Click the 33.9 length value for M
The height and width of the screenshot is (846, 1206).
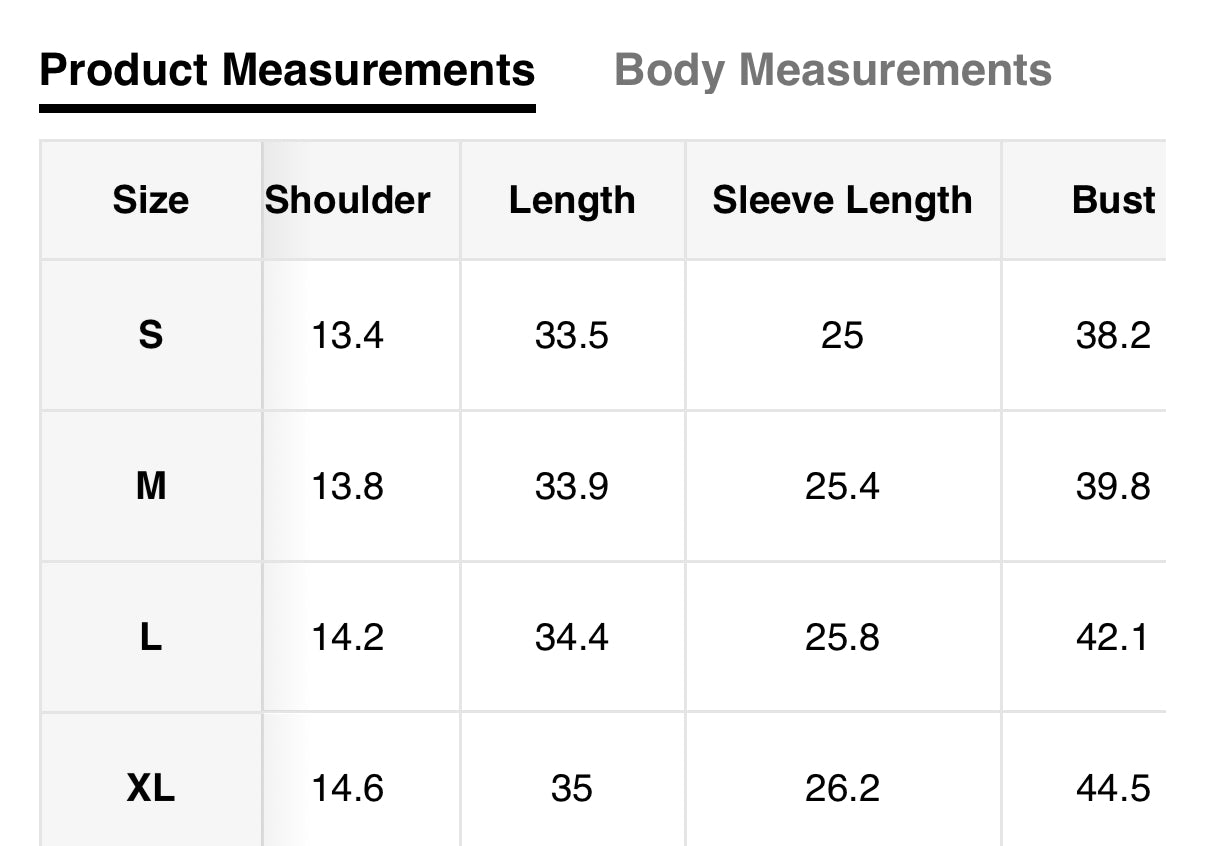tap(571, 486)
